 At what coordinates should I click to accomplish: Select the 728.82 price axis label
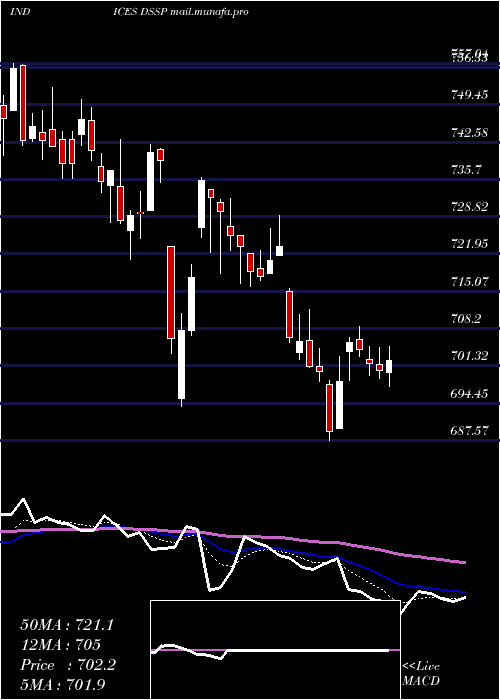point(470,207)
